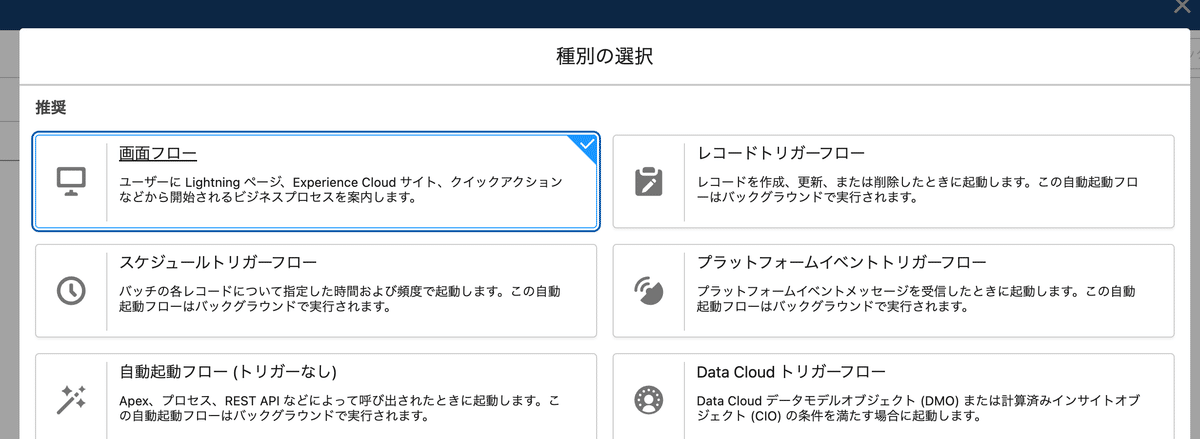Click the clipboard icon for レコードトリガーフロー
Image resolution: width=1200 pixels, height=439 pixels.
tap(649, 181)
